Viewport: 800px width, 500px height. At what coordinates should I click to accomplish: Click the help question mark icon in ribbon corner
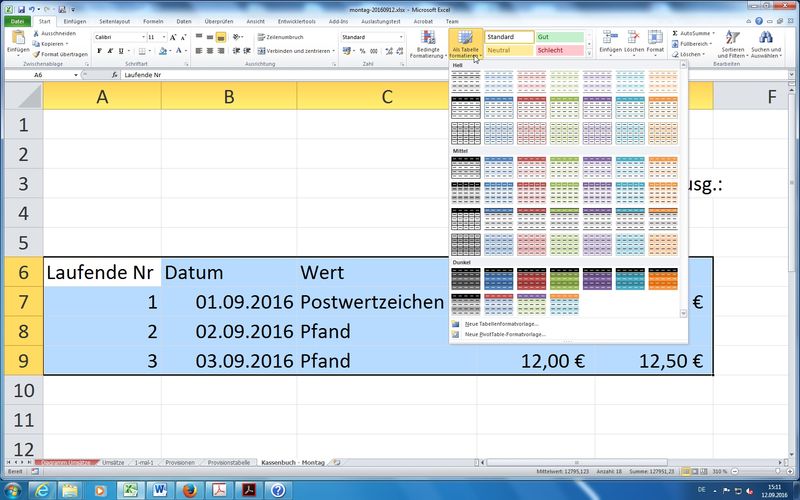click(759, 21)
